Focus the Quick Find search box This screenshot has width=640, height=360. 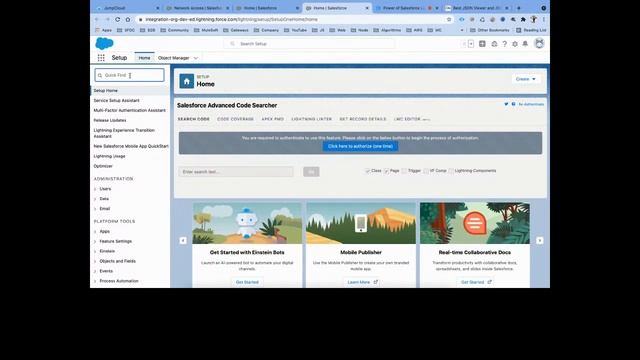[x=129, y=75]
